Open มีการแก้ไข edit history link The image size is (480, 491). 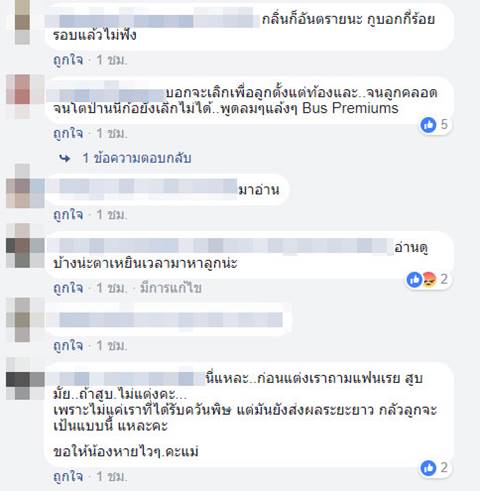[171, 288]
